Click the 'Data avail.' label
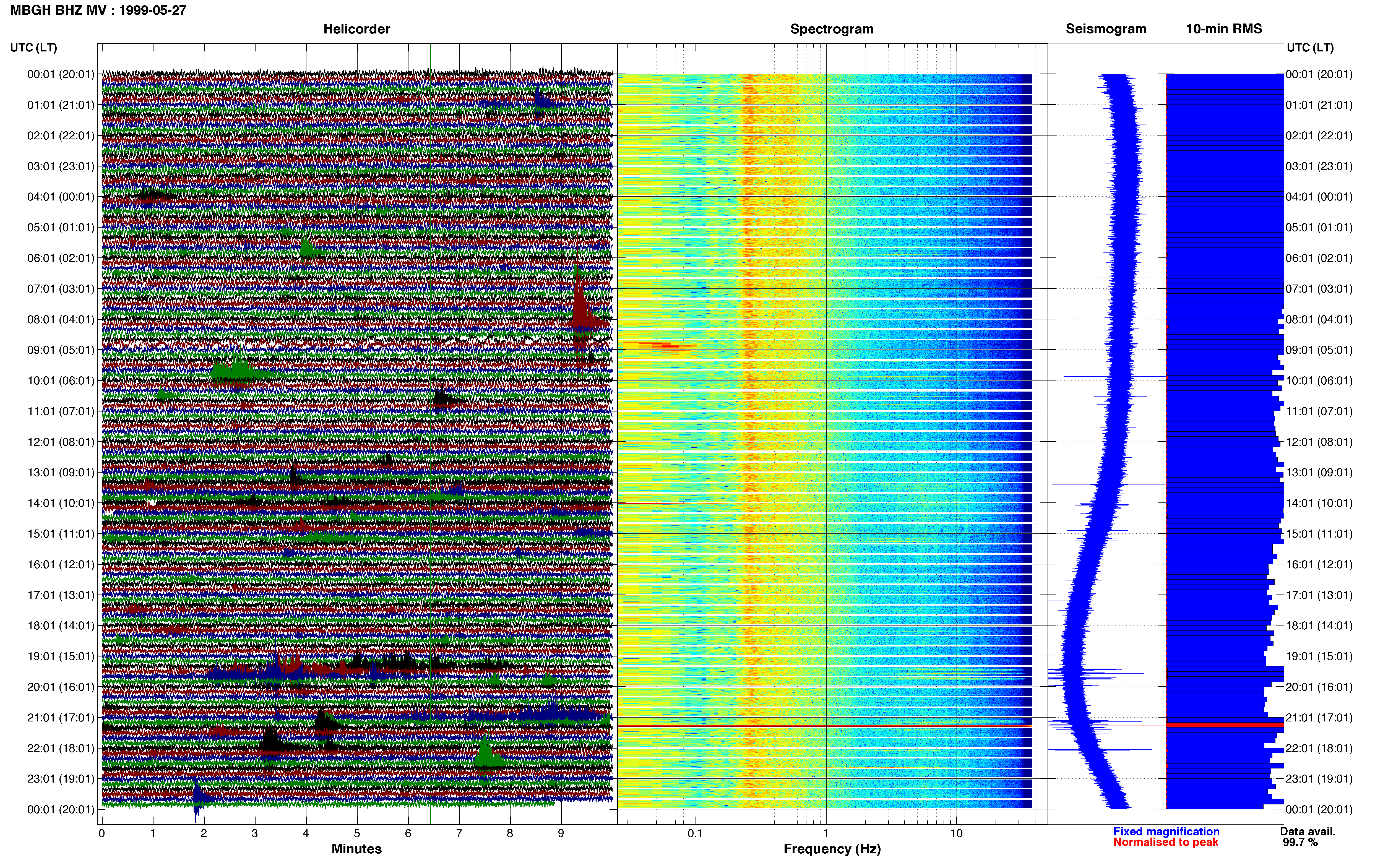This screenshot has height=868, width=1388. 1308,831
